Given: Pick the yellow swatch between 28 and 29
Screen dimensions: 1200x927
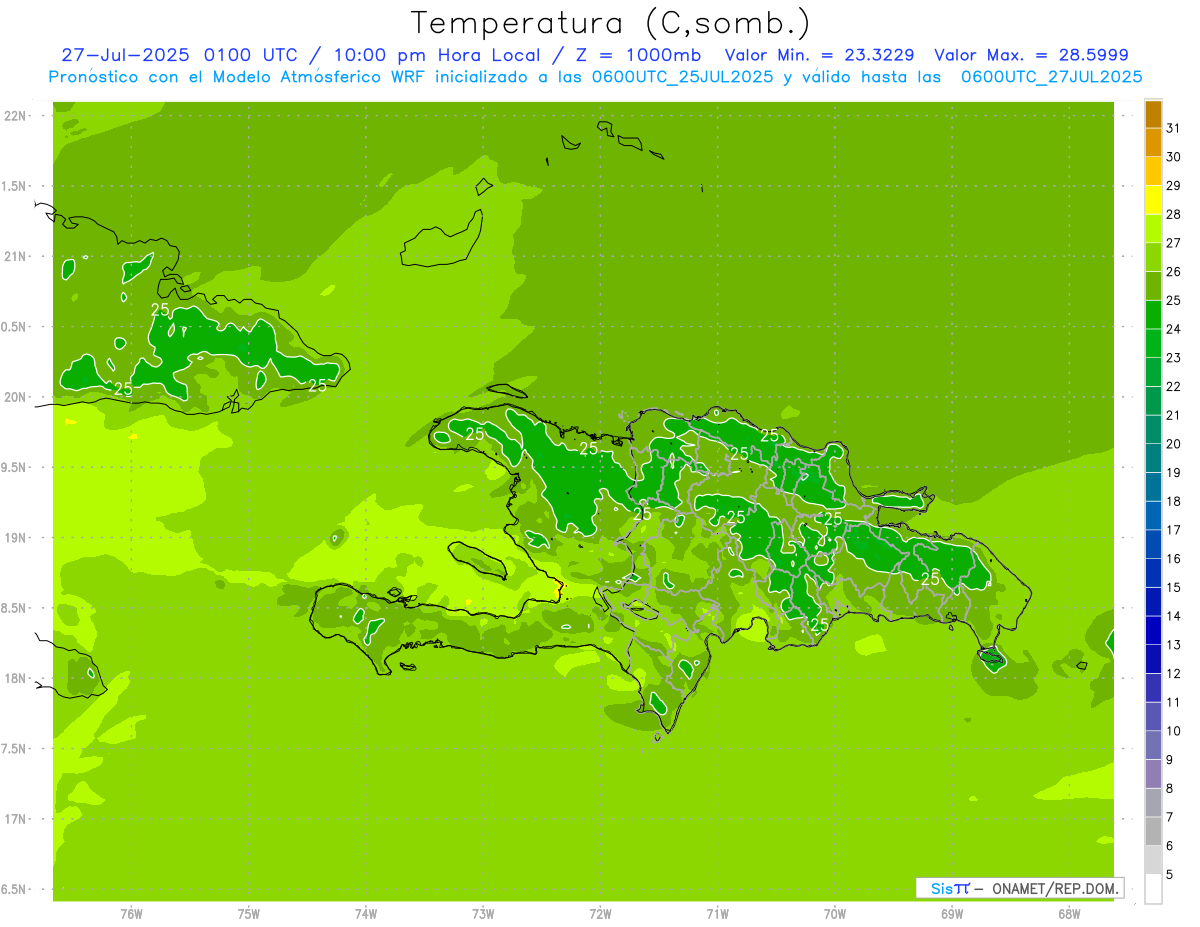Looking at the screenshot, I should 1153,200.
